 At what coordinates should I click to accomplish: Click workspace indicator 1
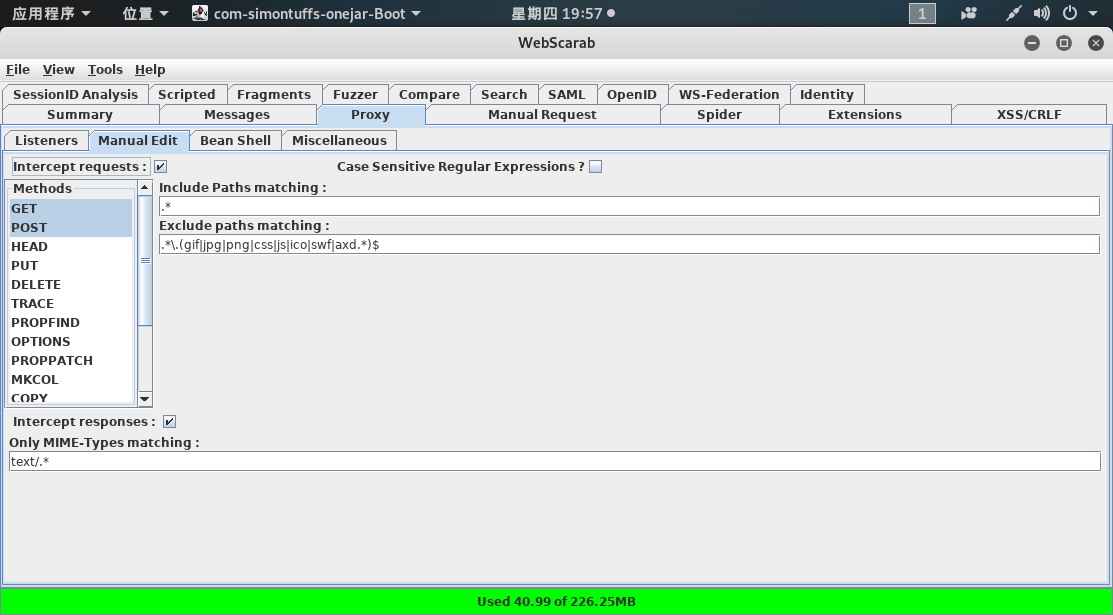pyautogui.click(x=922, y=13)
